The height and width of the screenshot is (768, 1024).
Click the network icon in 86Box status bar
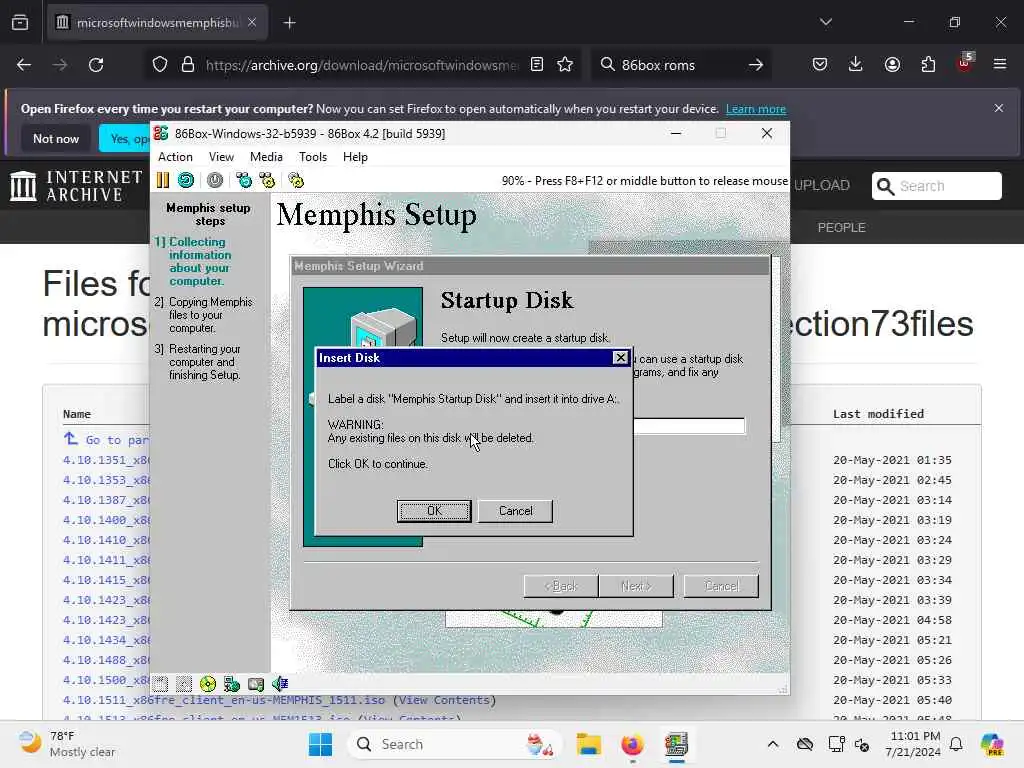[x=232, y=684]
